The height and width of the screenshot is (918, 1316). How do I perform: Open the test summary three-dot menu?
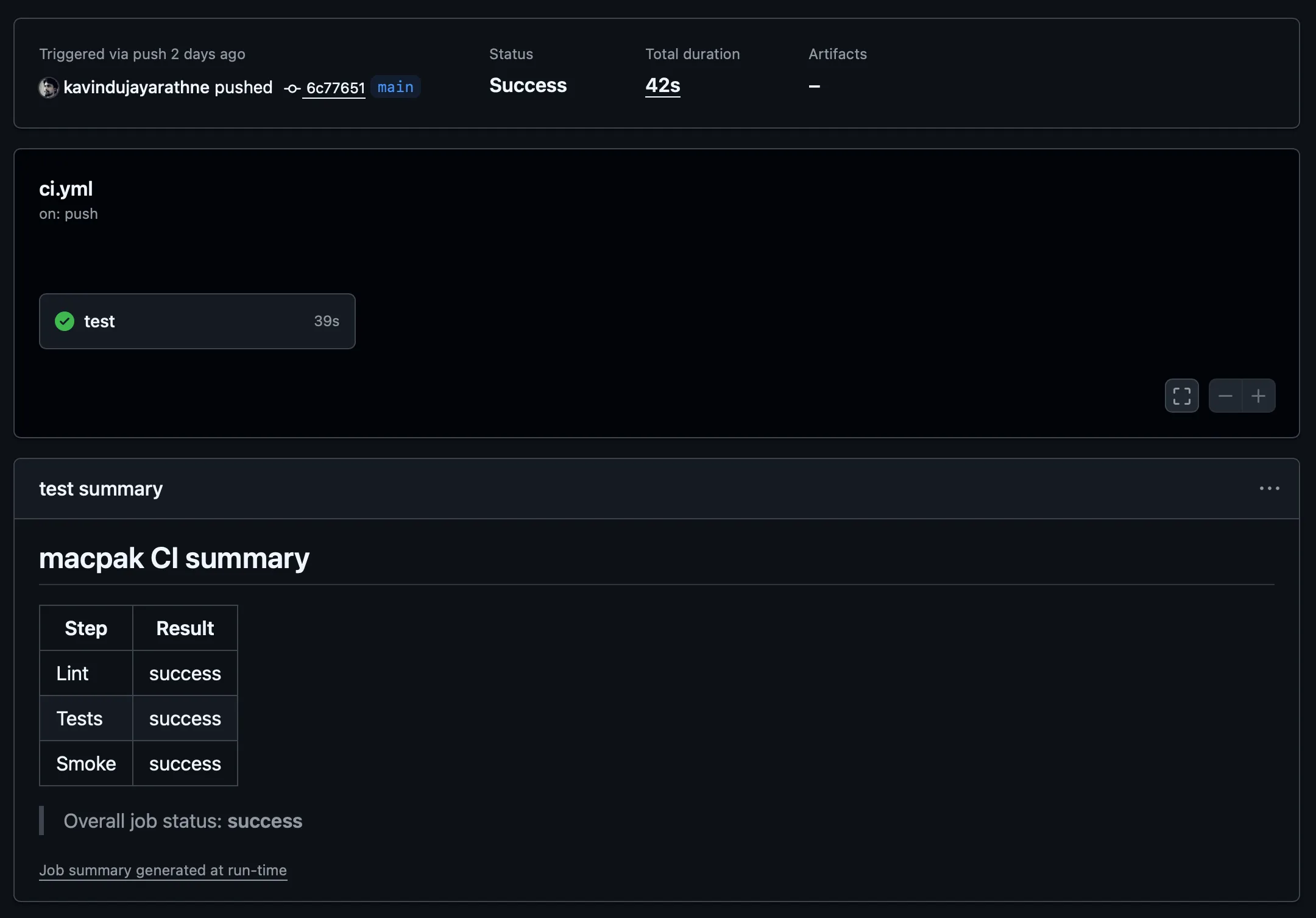(x=1269, y=489)
